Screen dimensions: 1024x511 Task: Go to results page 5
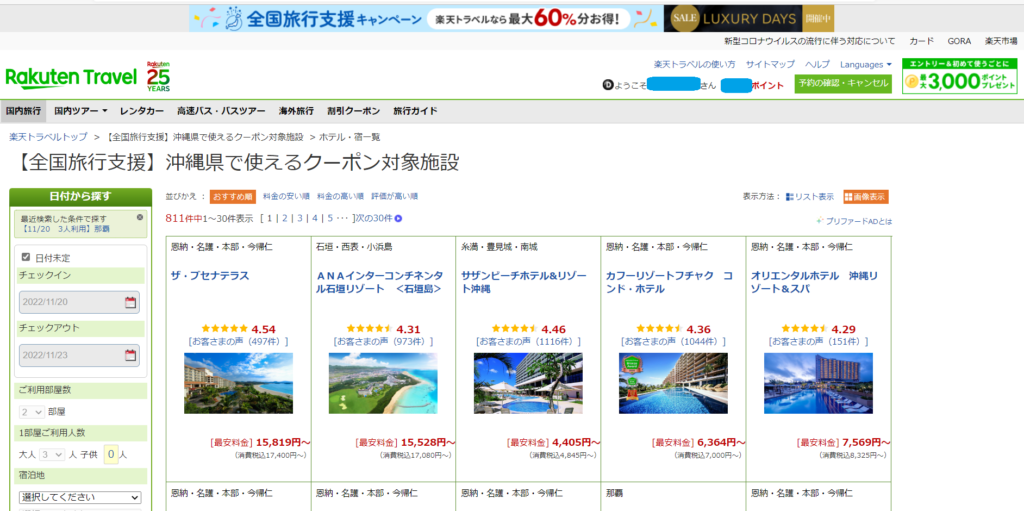(330, 218)
